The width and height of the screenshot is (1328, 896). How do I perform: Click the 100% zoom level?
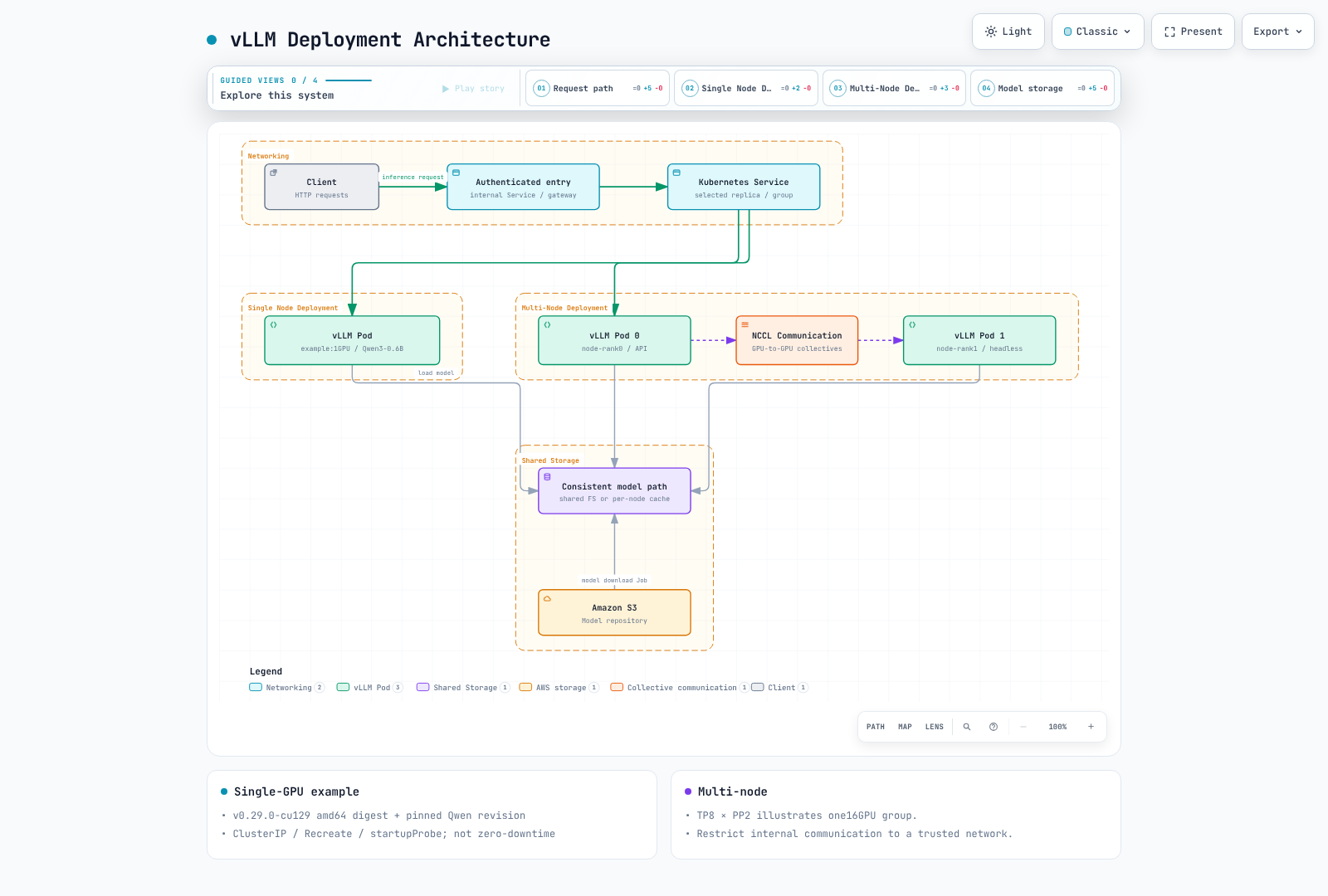pos(1057,727)
